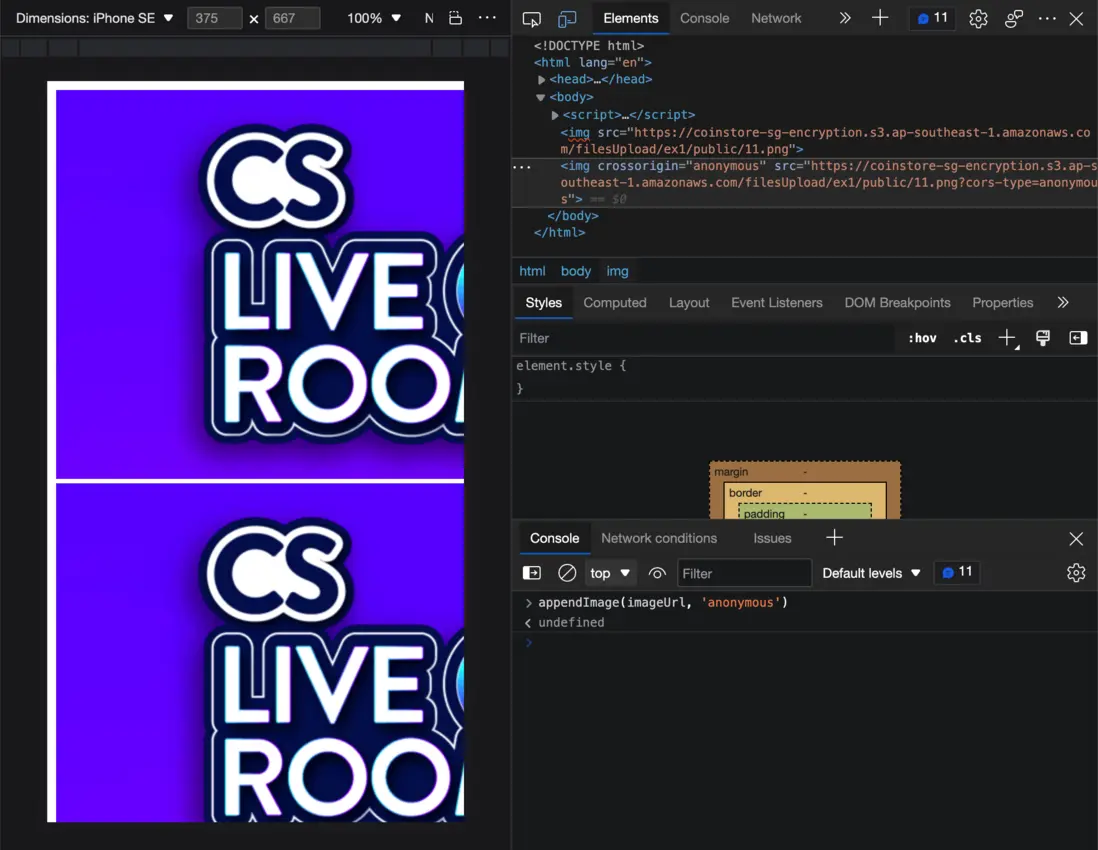1098x850 pixels.
Task: Click the inspect element picker icon
Action: (532, 19)
